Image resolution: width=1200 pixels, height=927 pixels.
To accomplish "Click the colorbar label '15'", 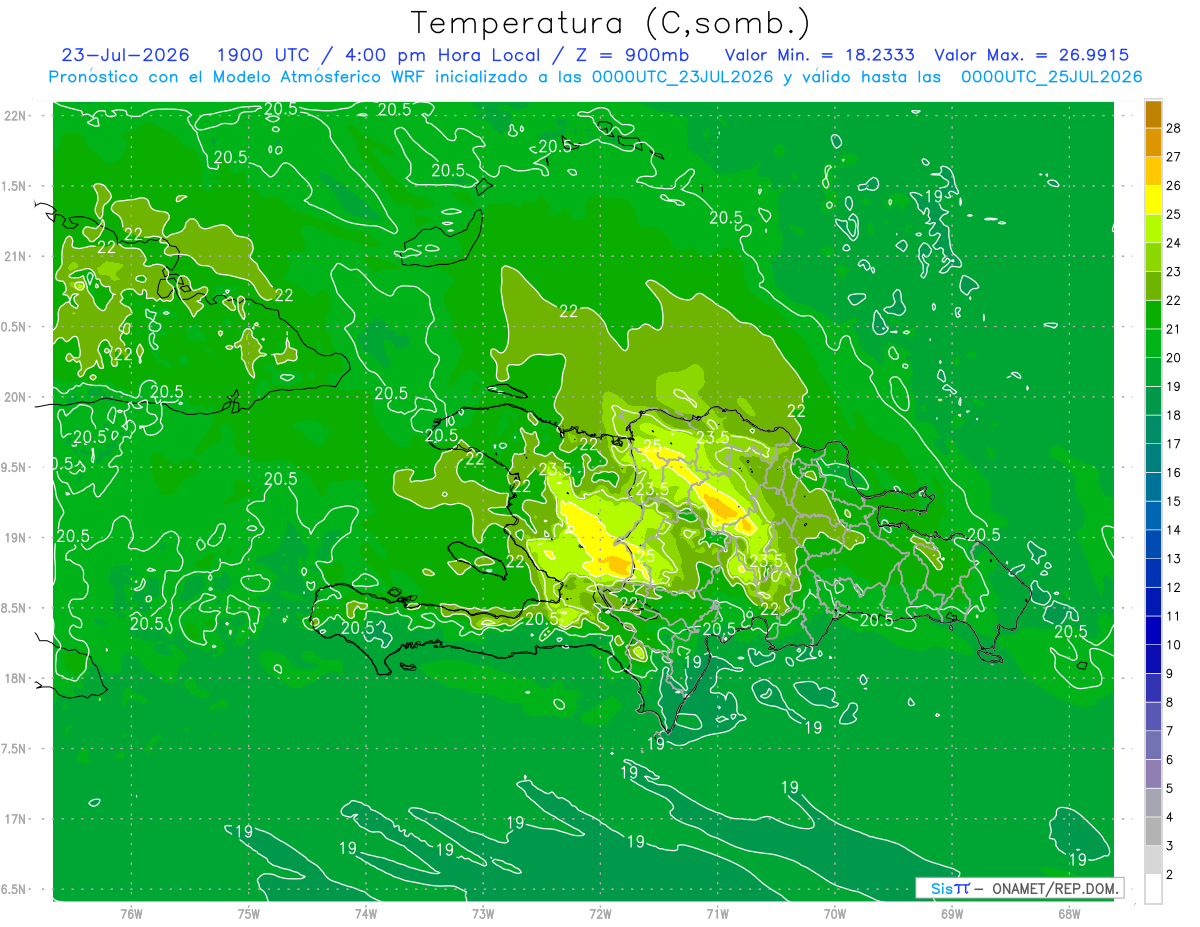I will [x=1174, y=501].
